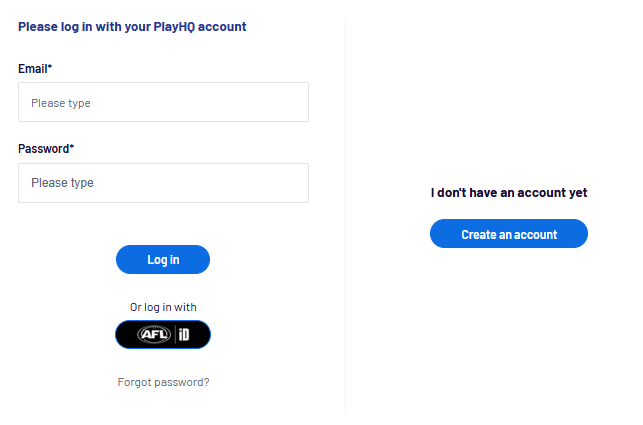
Task: Click the Password field label
Action: pyautogui.click(x=44, y=148)
